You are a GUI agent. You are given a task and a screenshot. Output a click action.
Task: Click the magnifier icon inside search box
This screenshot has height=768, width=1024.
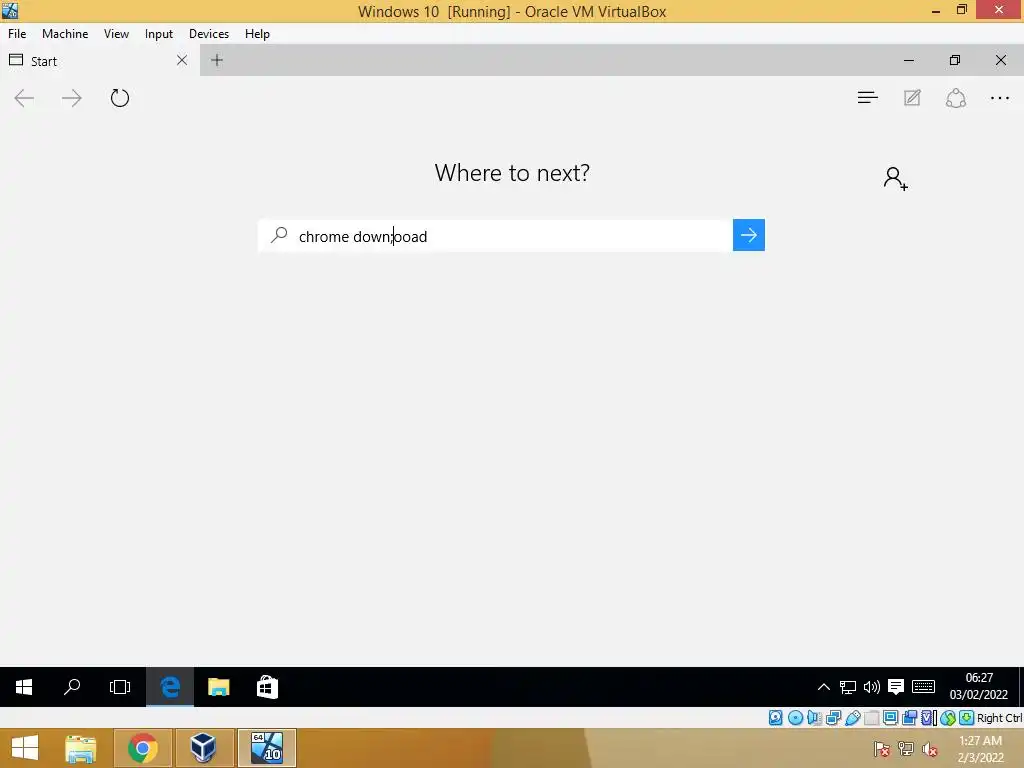pyautogui.click(x=280, y=234)
